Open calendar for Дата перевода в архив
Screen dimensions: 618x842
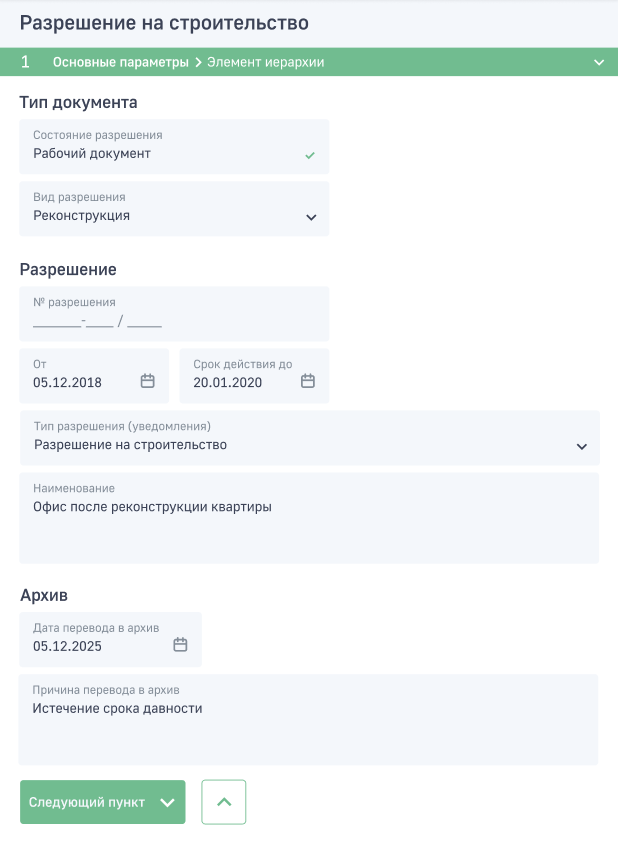pos(180,644)
